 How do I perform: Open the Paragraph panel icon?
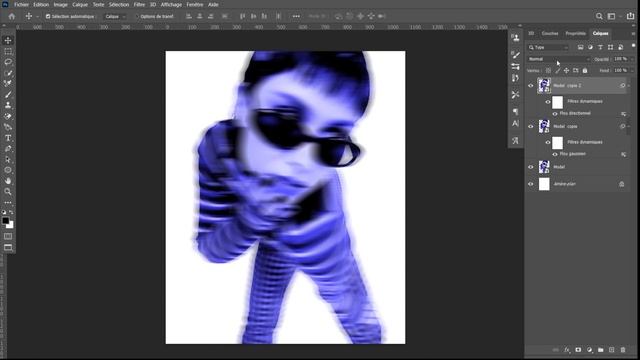tap(516, 111)
